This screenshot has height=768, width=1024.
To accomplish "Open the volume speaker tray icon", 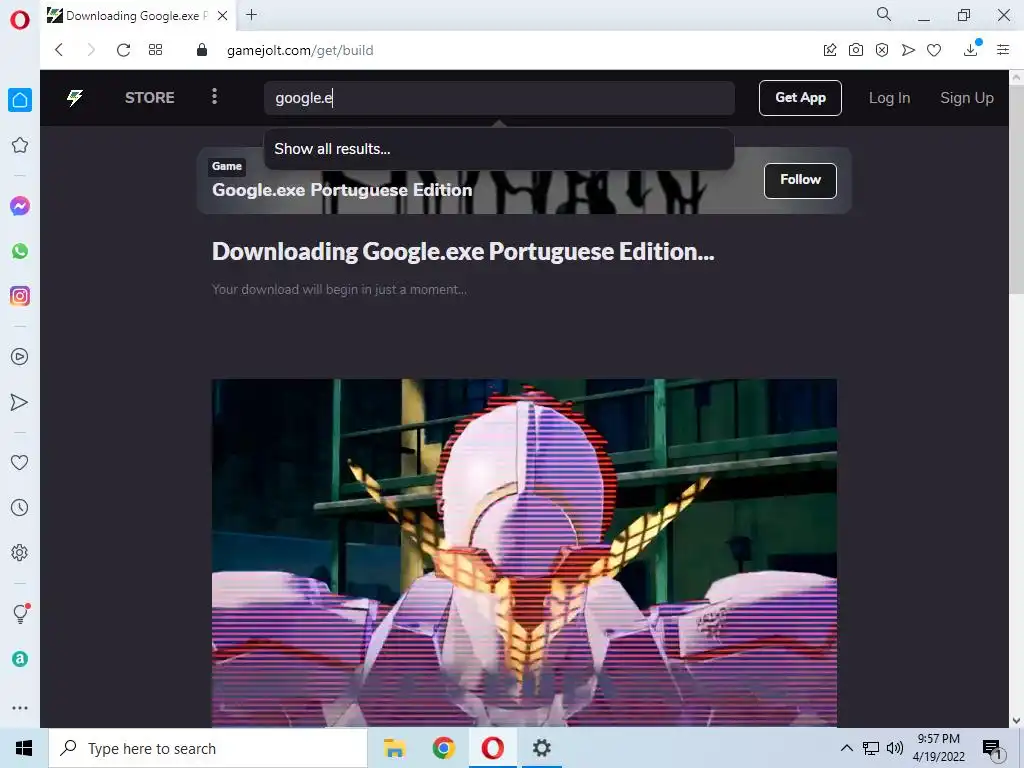I will pyautogui.click(x=895, y=748).
